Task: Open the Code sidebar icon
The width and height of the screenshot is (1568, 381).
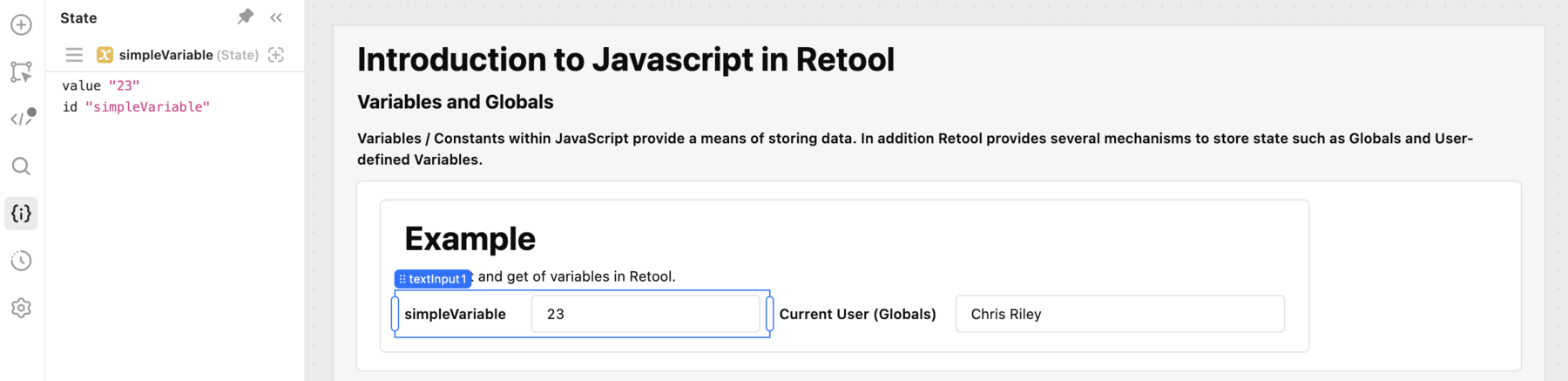Action: 22,118
